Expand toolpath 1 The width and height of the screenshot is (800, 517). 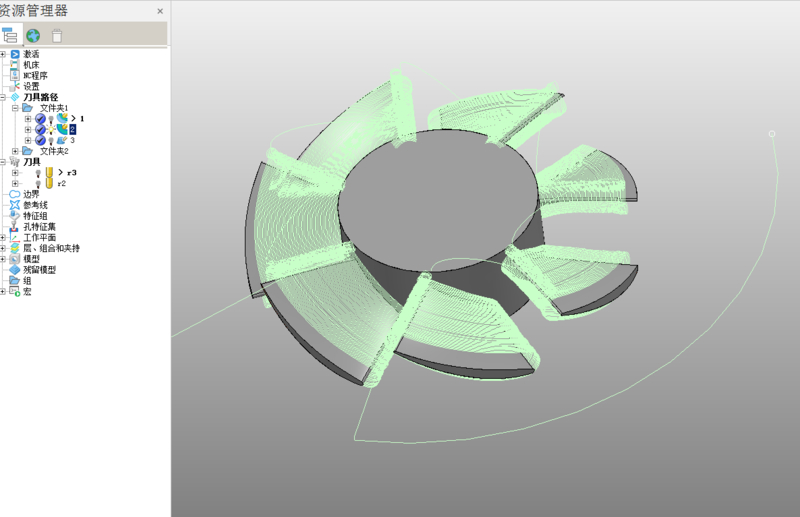[x=28, y=119]
